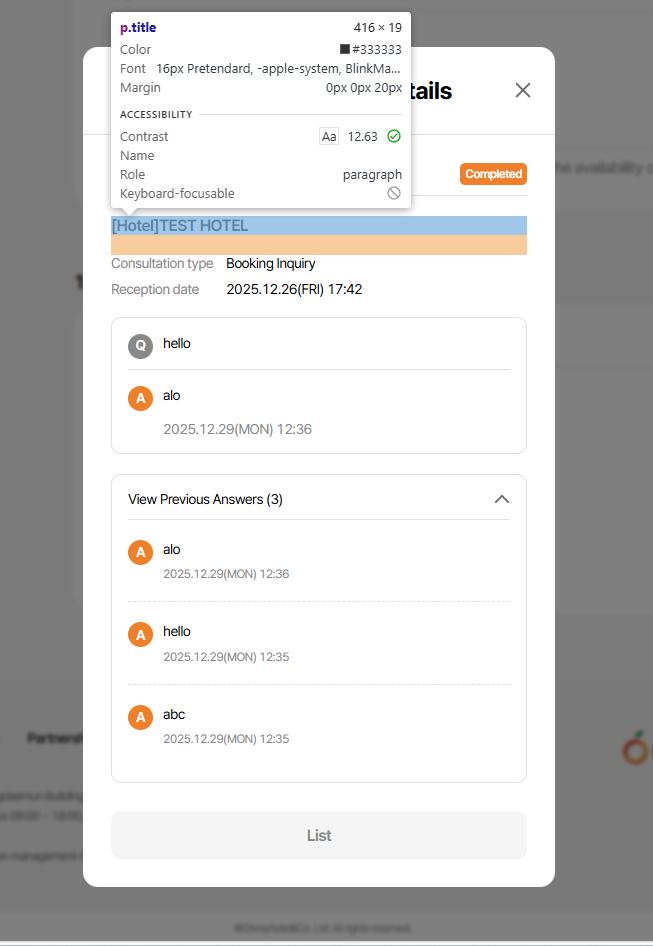Image resolution: width=653 pixels, height=946 pixels.
Task: Click the View Previous Answers (3) header
Action: 205,500
